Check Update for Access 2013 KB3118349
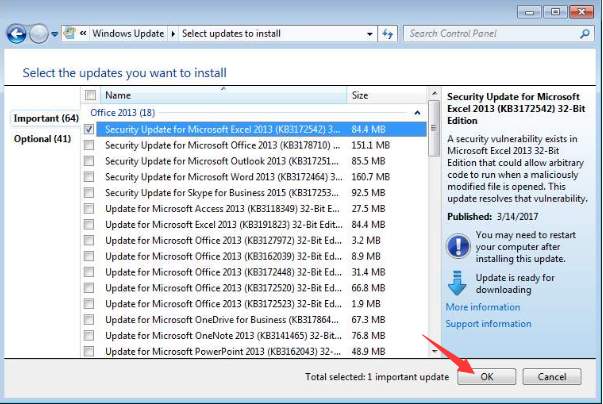 click(89, 208)
